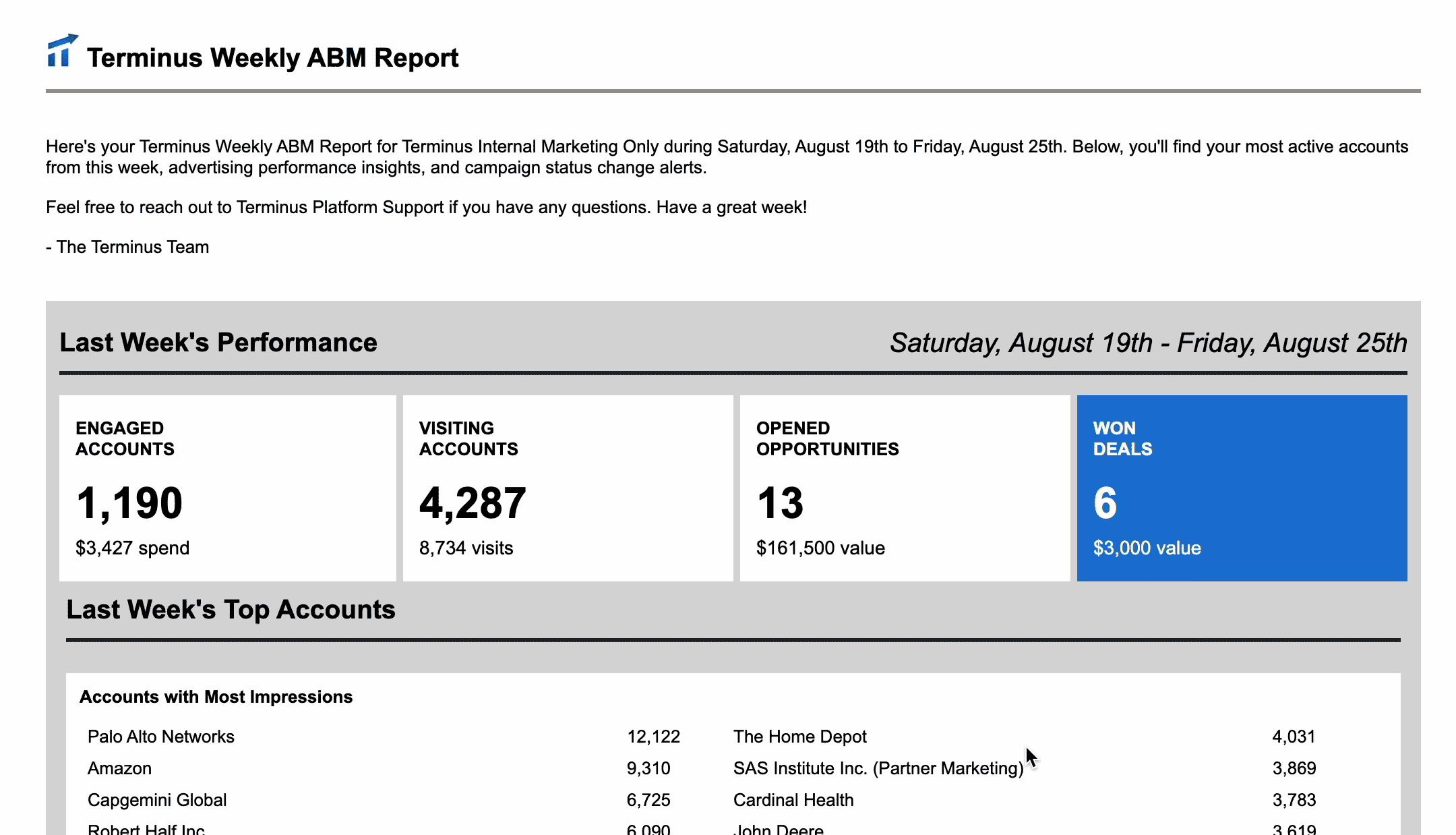Click the $161,500 value text
The height and width of the screenshot is (835, 1456).
click(x=820, y=548)
